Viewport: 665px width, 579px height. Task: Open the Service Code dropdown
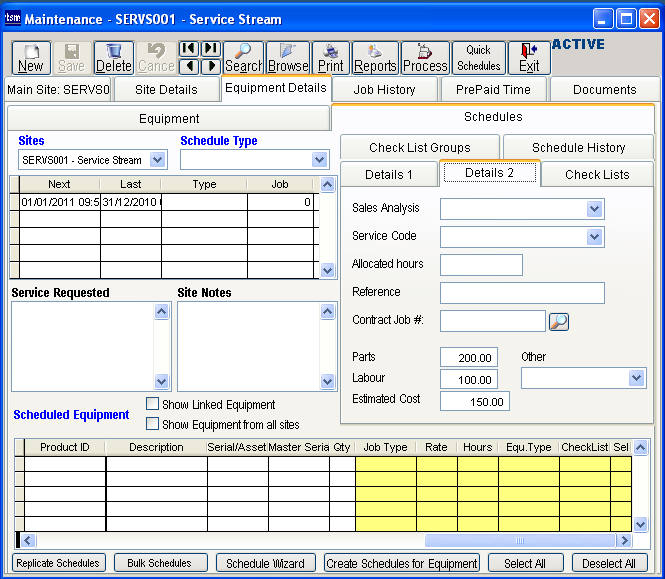click(595, 237)
